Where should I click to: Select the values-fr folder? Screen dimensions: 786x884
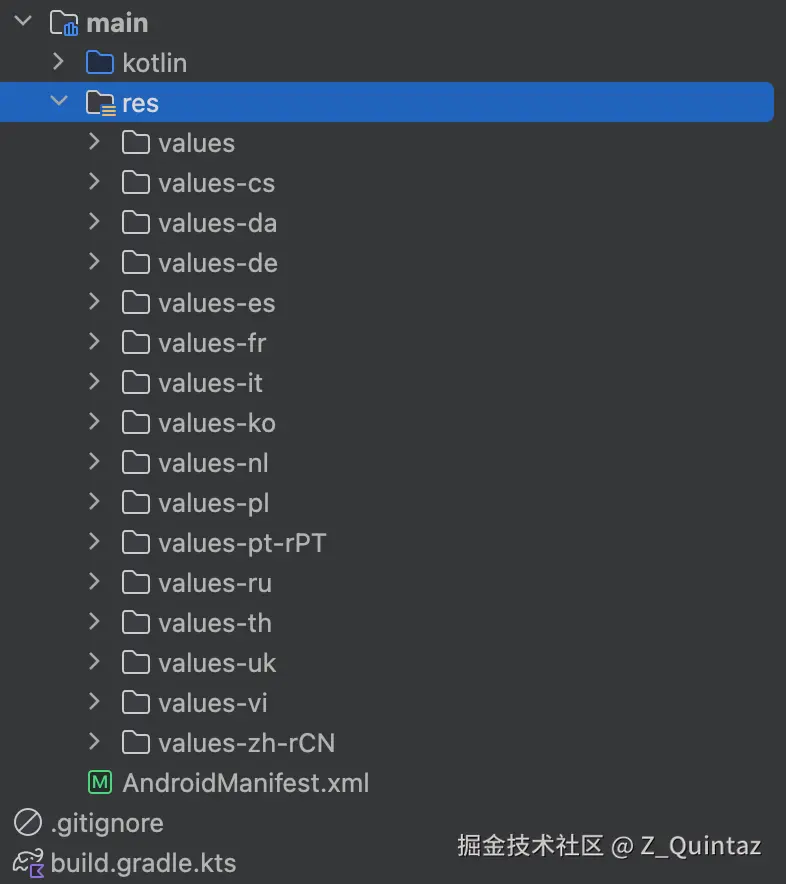tap(212, 343)
